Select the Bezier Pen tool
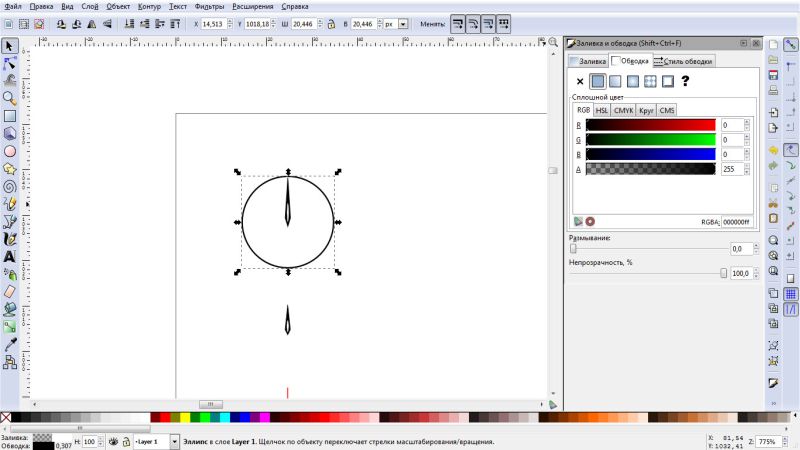The width and height of the screenshot is (800, 450). pyautogui.click(x=10, y=221)
